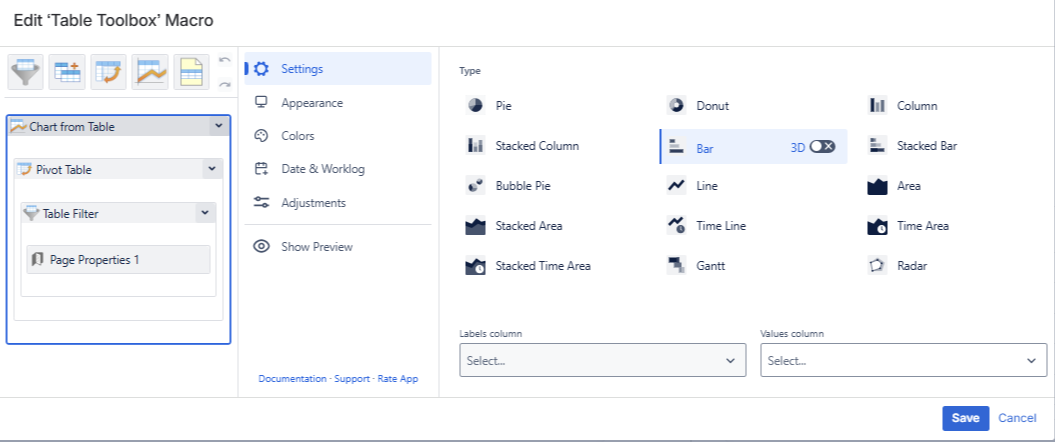1055x442 pixels.
Task: Click the Chart from Table toolbar icon
Action: [x=150, y=73]
